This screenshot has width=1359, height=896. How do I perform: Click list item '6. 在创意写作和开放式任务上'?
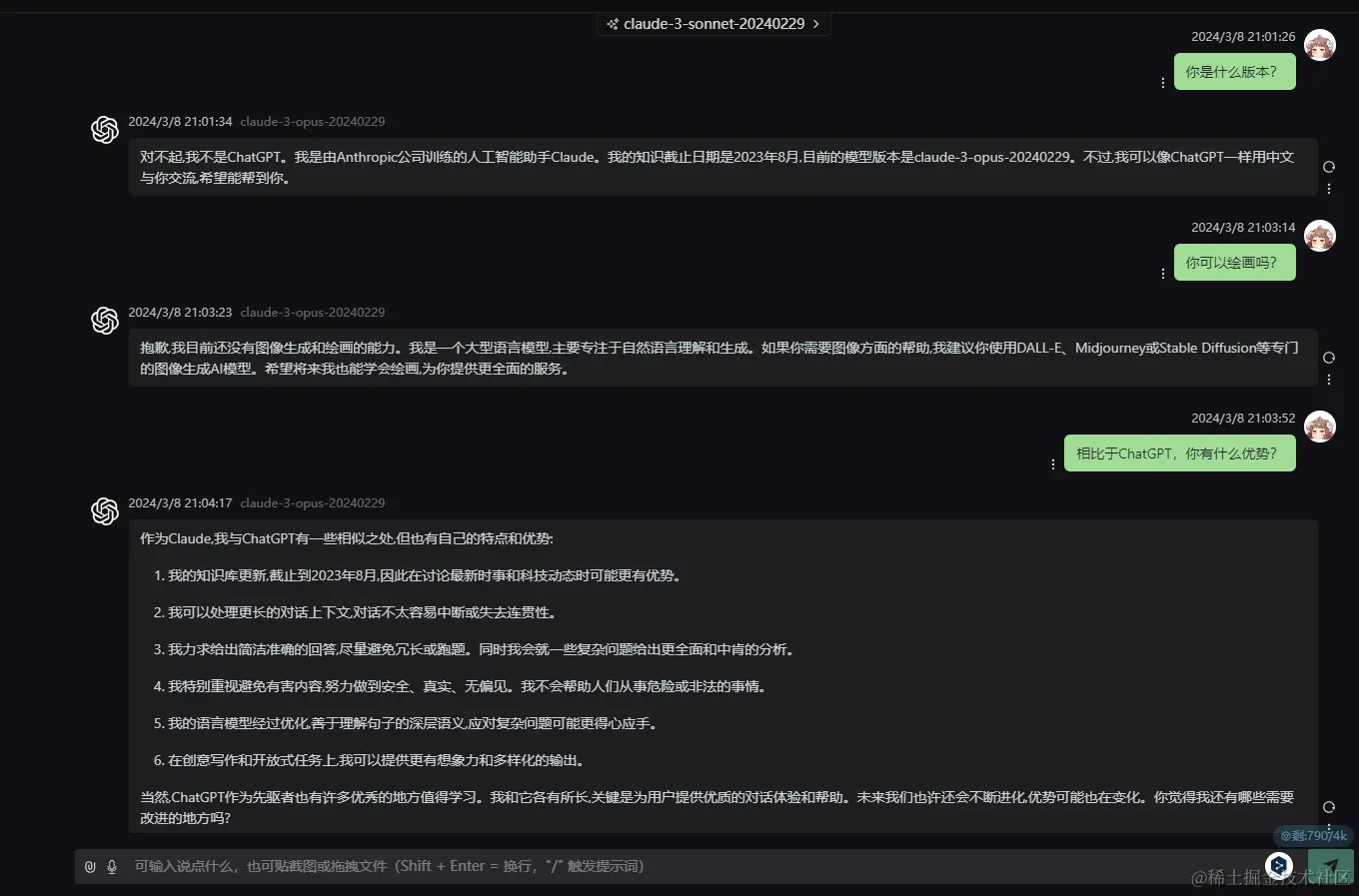coord(369,760)
